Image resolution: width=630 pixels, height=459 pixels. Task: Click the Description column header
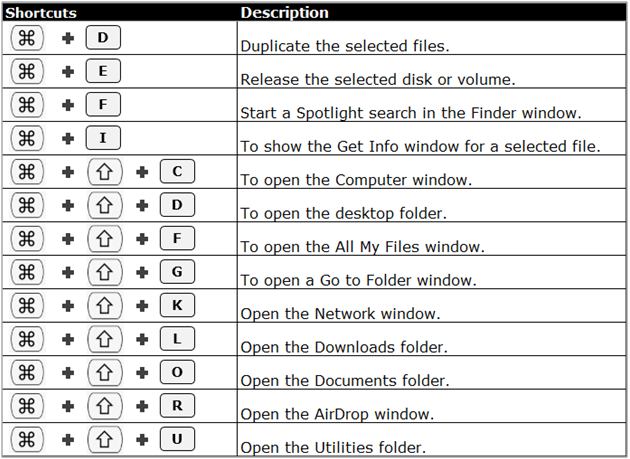click(x=284, y=12)
